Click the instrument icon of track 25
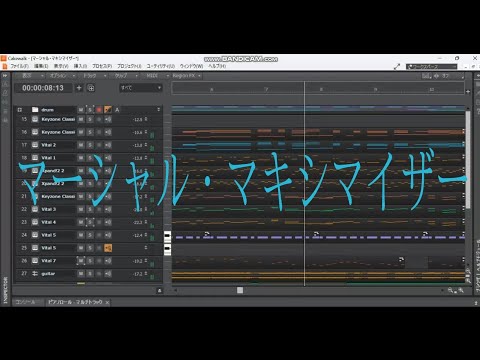This screenshot has width=480, height=360. 35,248
